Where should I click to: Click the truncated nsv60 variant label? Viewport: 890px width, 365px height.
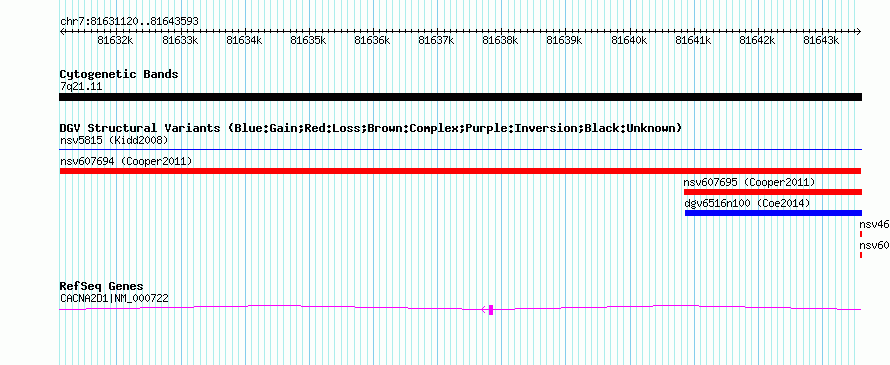(x=874, y=245)
